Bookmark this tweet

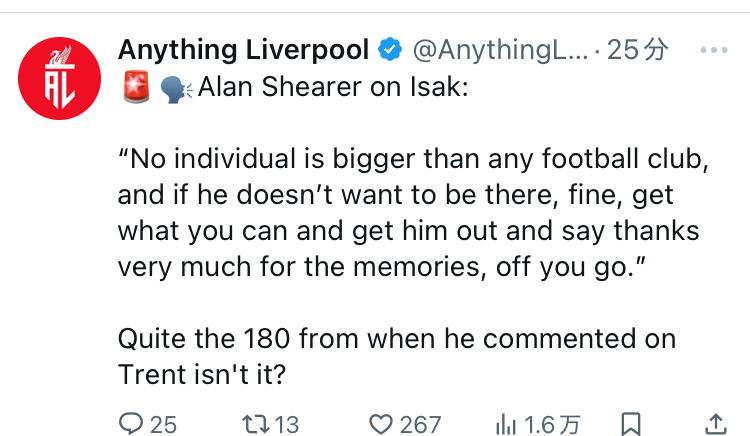click(631, 424)
